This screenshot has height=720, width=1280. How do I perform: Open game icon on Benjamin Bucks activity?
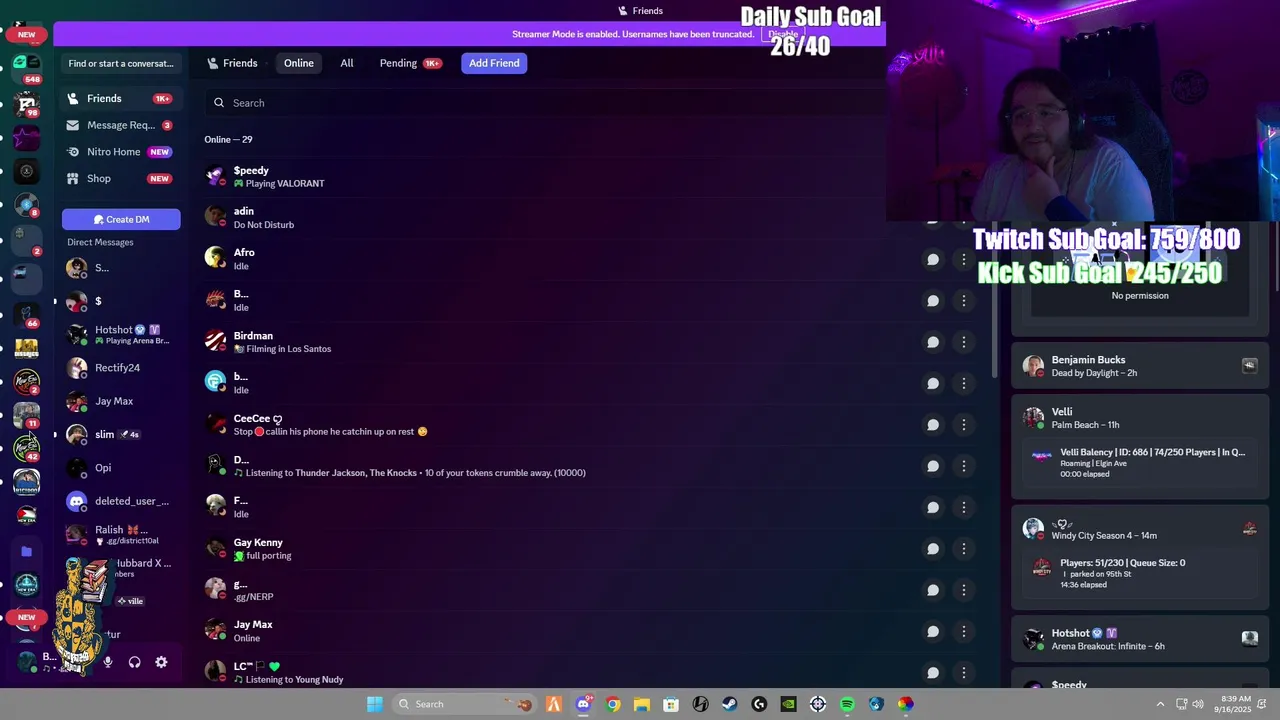coord(1249,366)
